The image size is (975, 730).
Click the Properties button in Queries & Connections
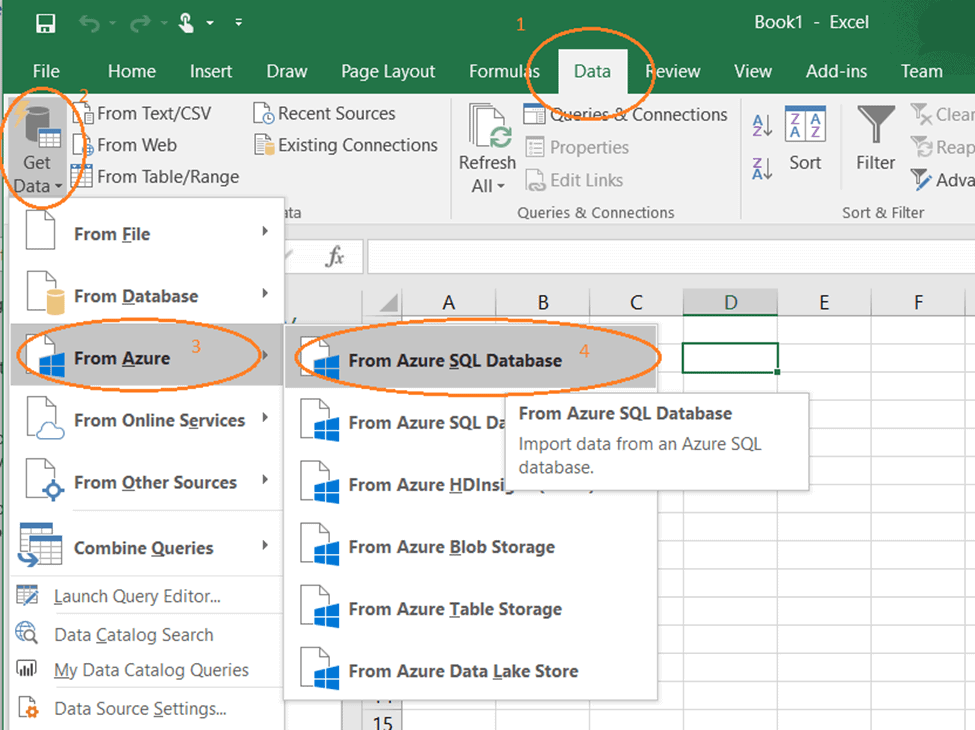pyautogui.click(x=577, y=147)
